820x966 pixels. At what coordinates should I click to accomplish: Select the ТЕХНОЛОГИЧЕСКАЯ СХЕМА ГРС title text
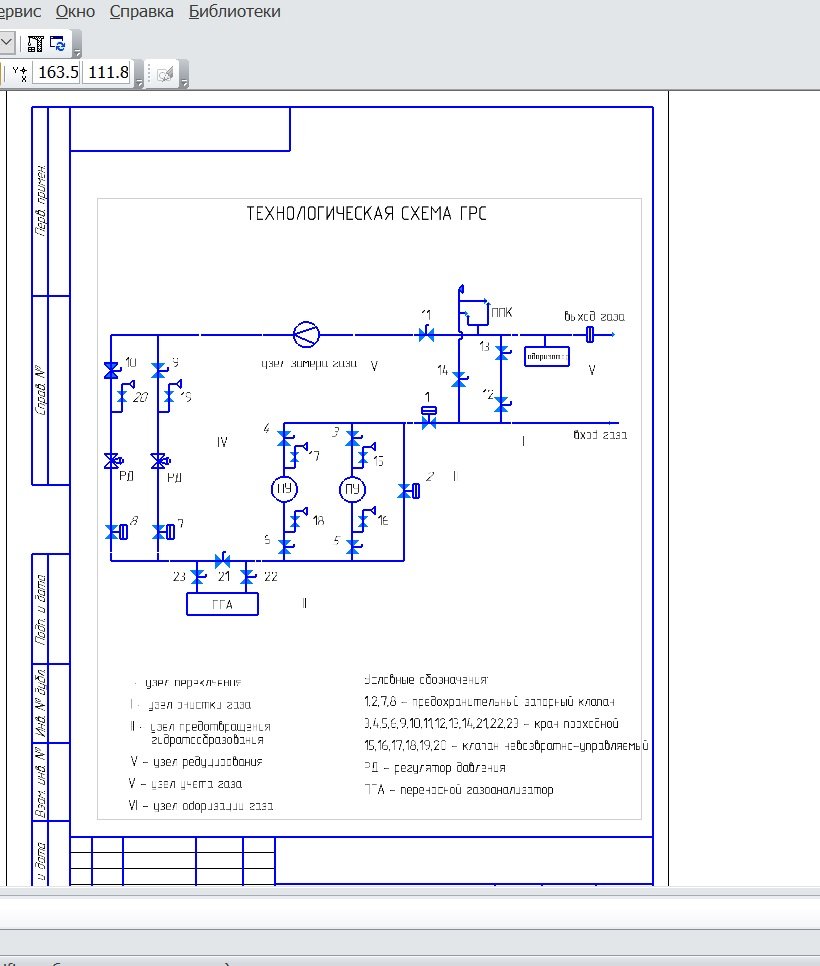tap(367, 214)
